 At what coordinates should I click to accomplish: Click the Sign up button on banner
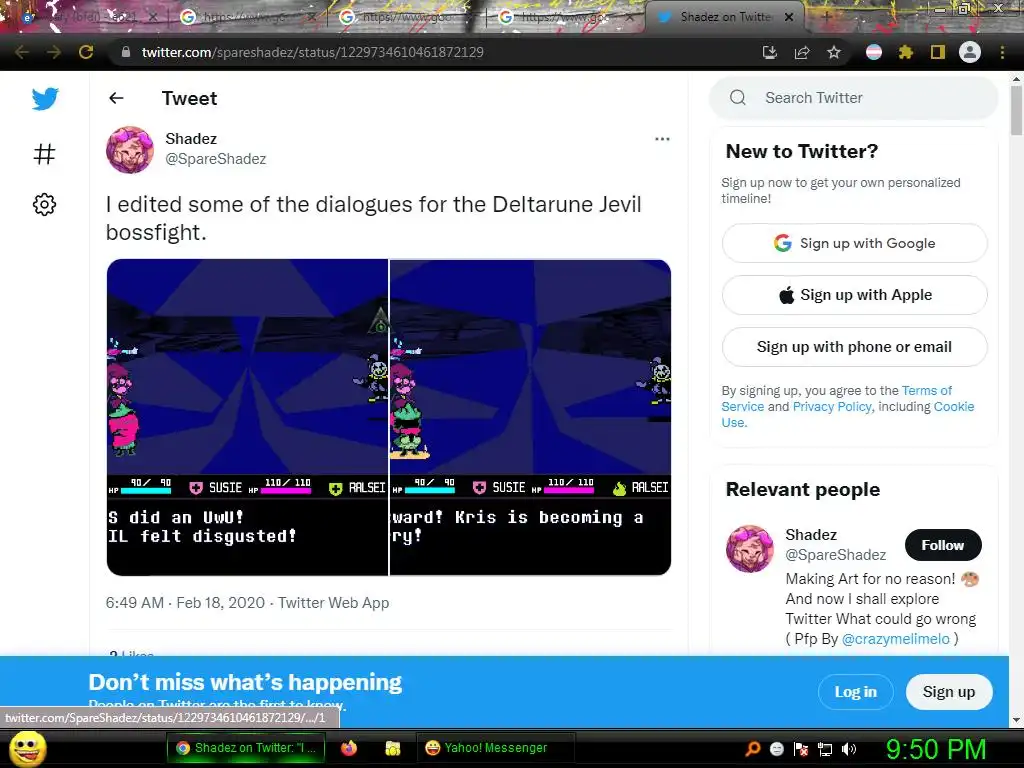click(x=949, y=692)
